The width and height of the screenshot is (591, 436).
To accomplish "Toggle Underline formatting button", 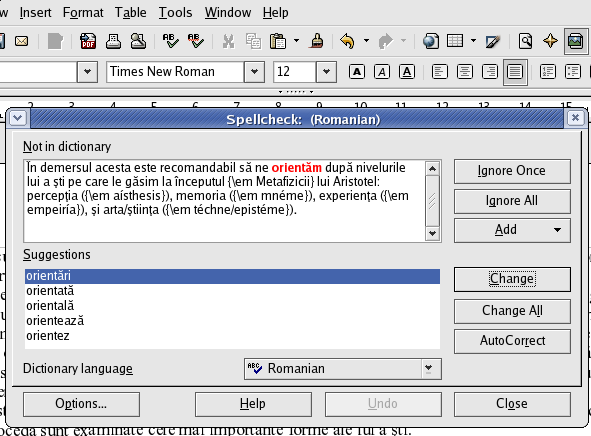I will 407,72.
